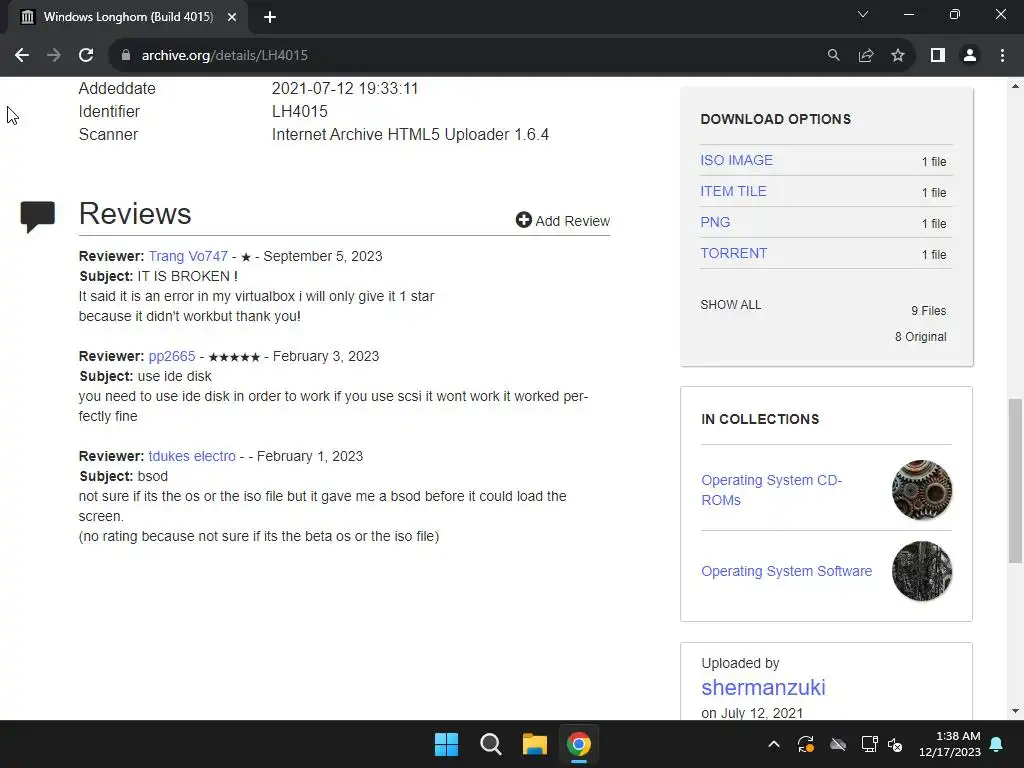The width and height of the screenshot is (1024, 768).
Task: Click the 8 Original text
Action: pos(921,336)
